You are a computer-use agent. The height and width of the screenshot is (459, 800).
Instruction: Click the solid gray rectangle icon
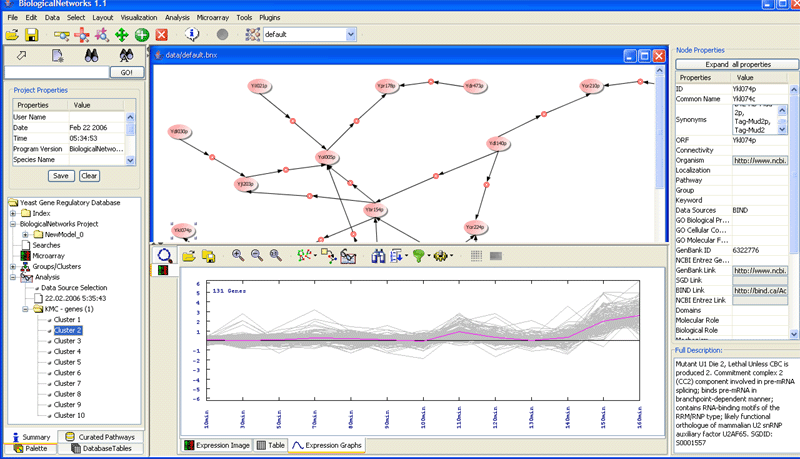496,256
